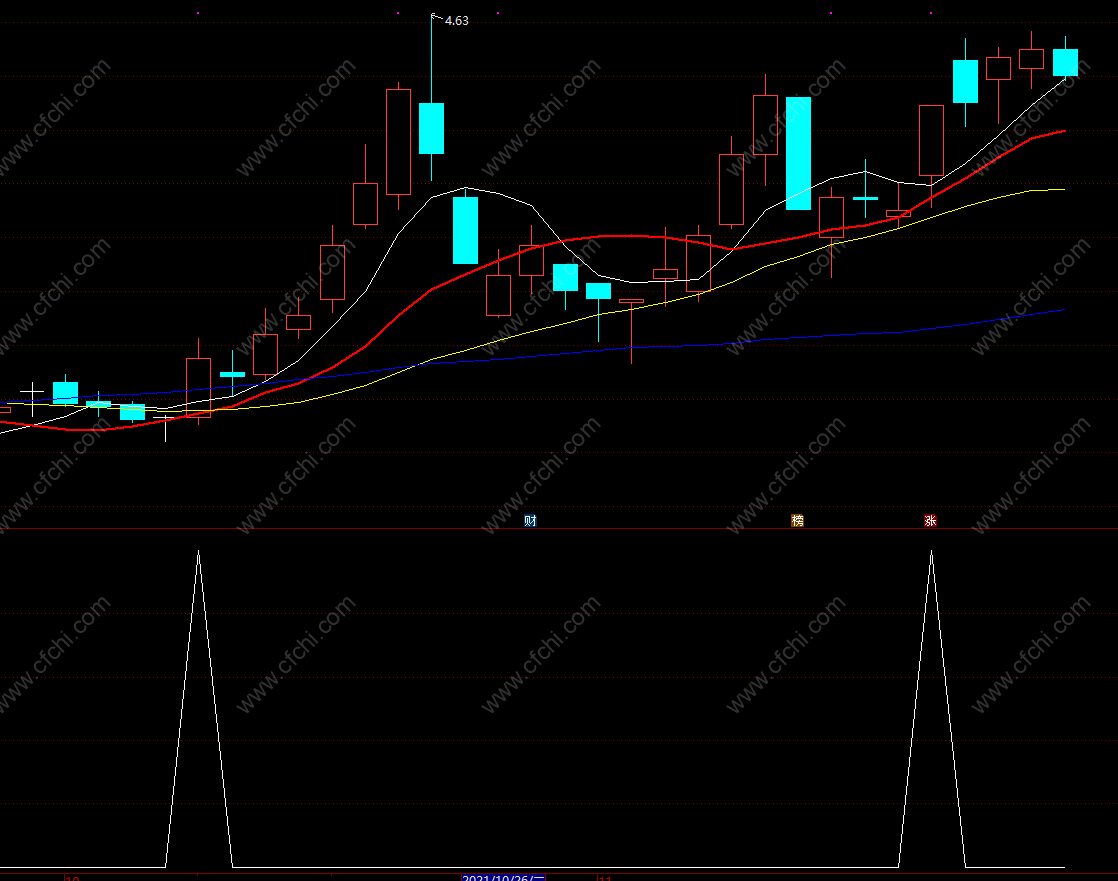Image resolution: width=1118 pixels, height=881 pixels.
Task: Click the month 11 axis label
Action: (x=605, y=878)
